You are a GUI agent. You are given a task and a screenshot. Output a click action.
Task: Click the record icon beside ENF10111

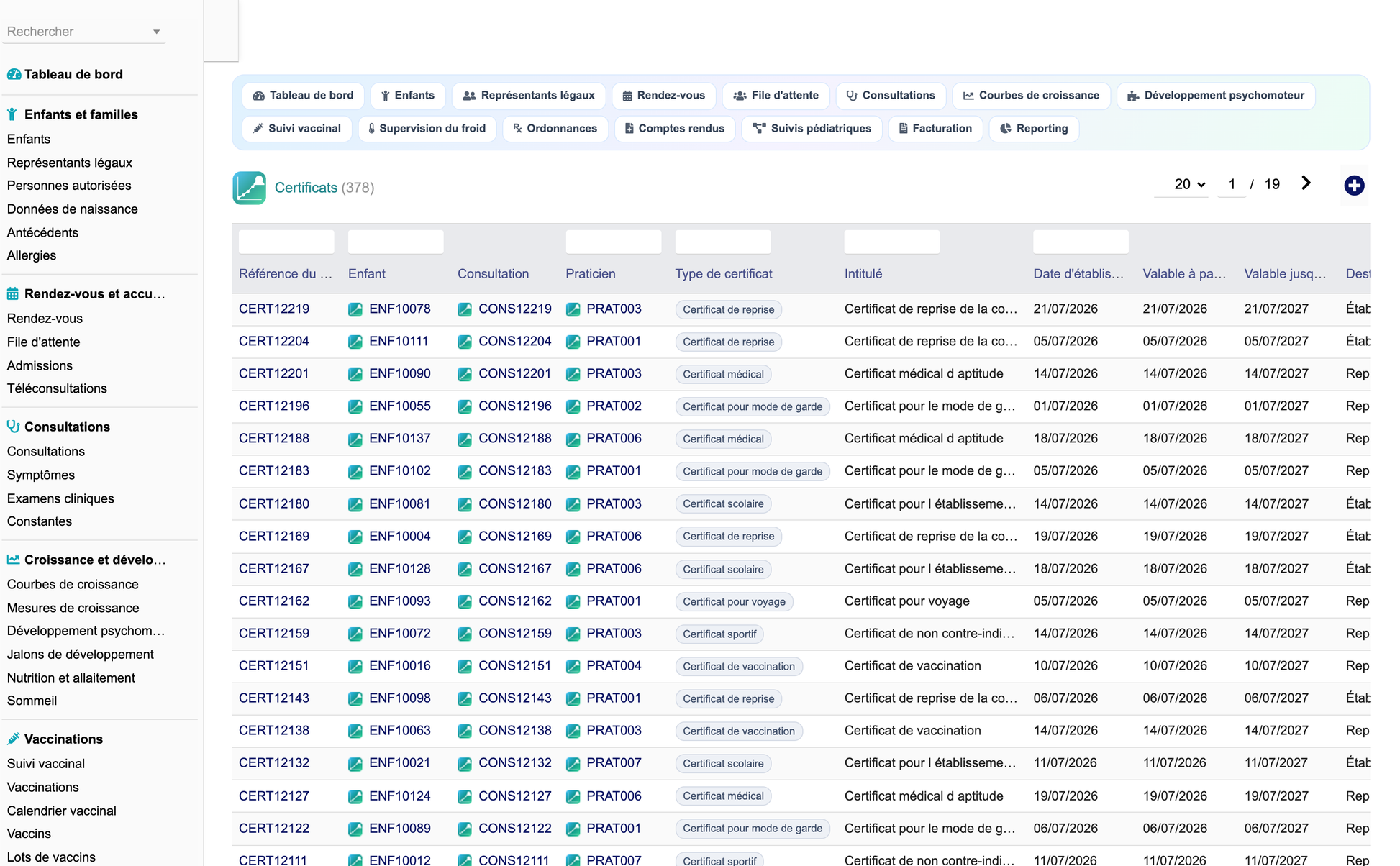[x=355, y=342]
